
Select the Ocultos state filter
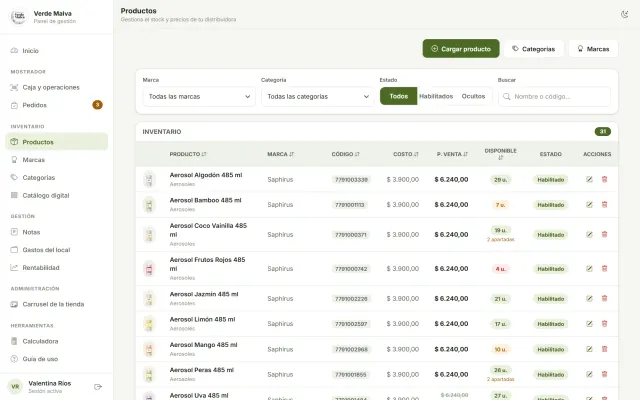473,96
